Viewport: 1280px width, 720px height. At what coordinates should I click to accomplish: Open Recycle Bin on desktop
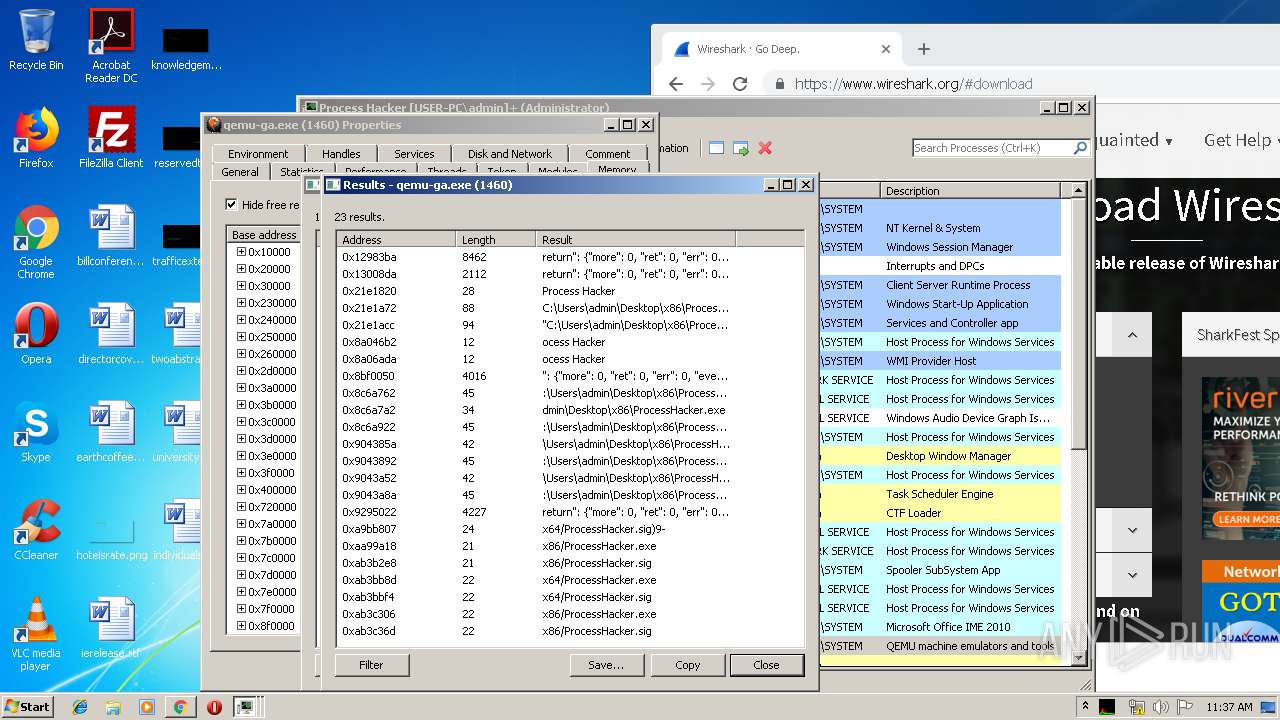click(36, 40)
